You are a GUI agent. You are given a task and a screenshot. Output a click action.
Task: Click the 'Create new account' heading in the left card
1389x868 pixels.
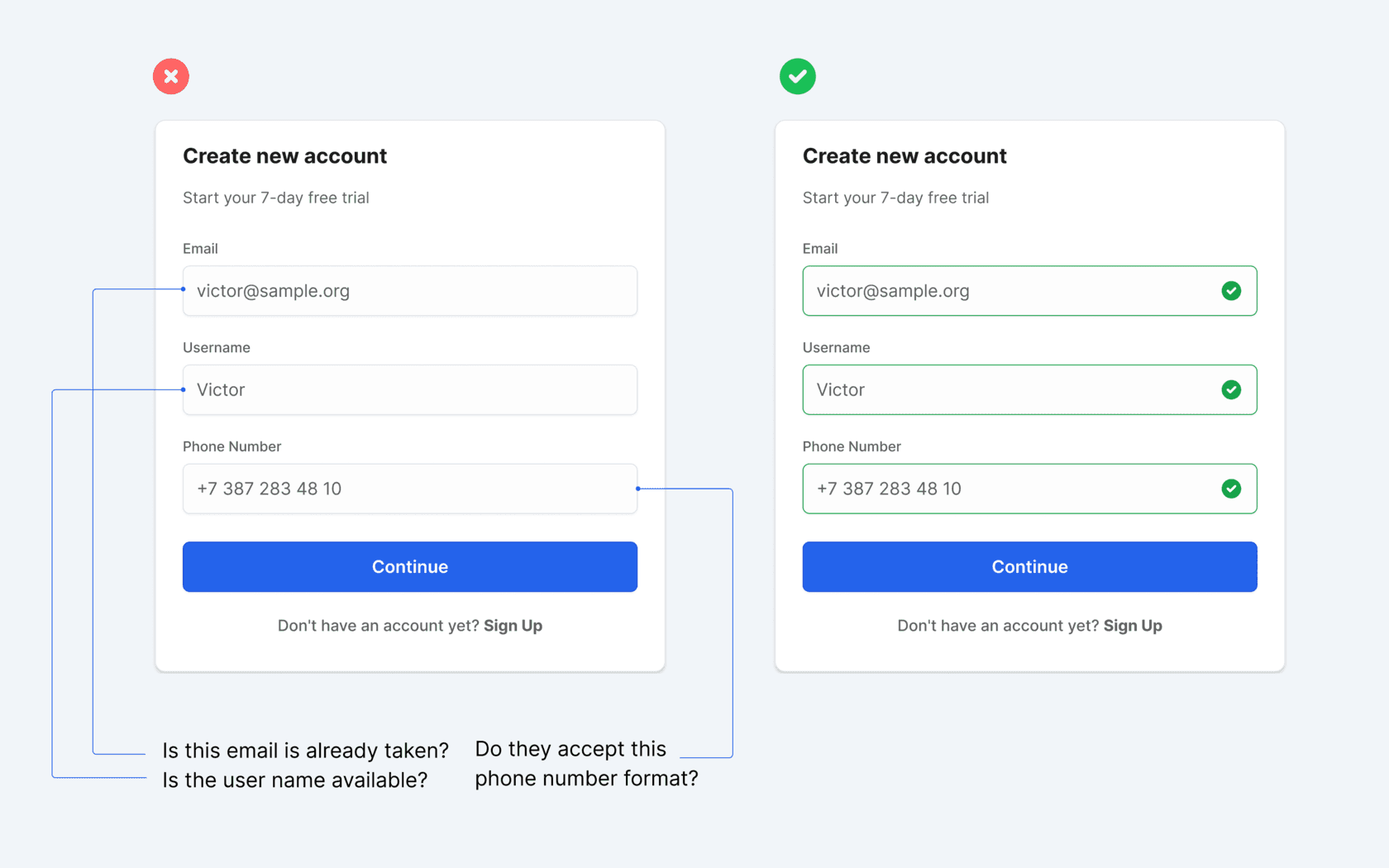point(284,156)
